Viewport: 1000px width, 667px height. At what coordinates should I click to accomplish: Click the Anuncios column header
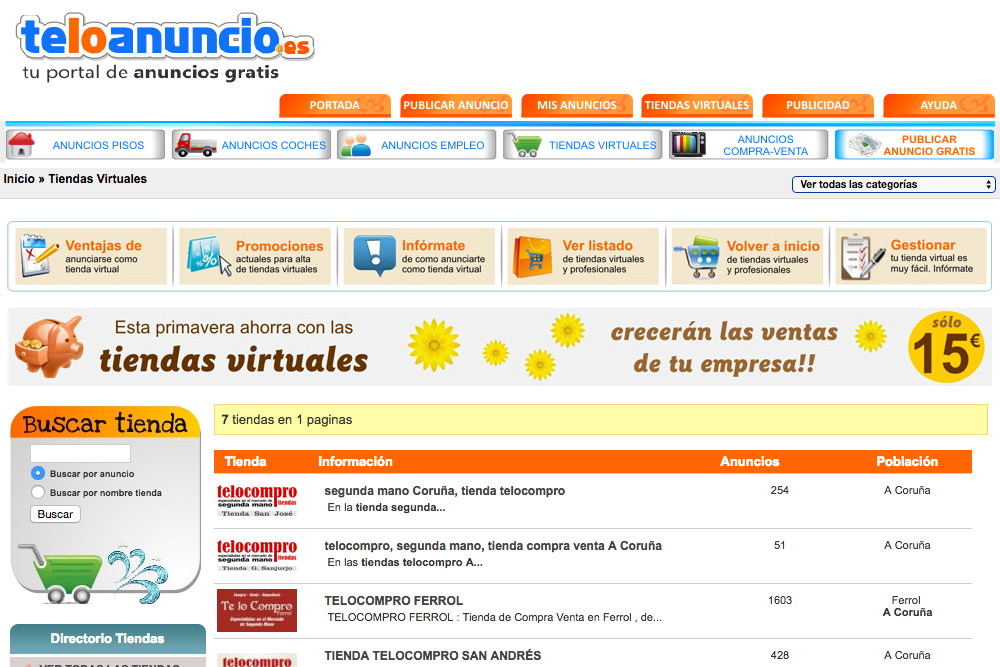coord(749,462)
